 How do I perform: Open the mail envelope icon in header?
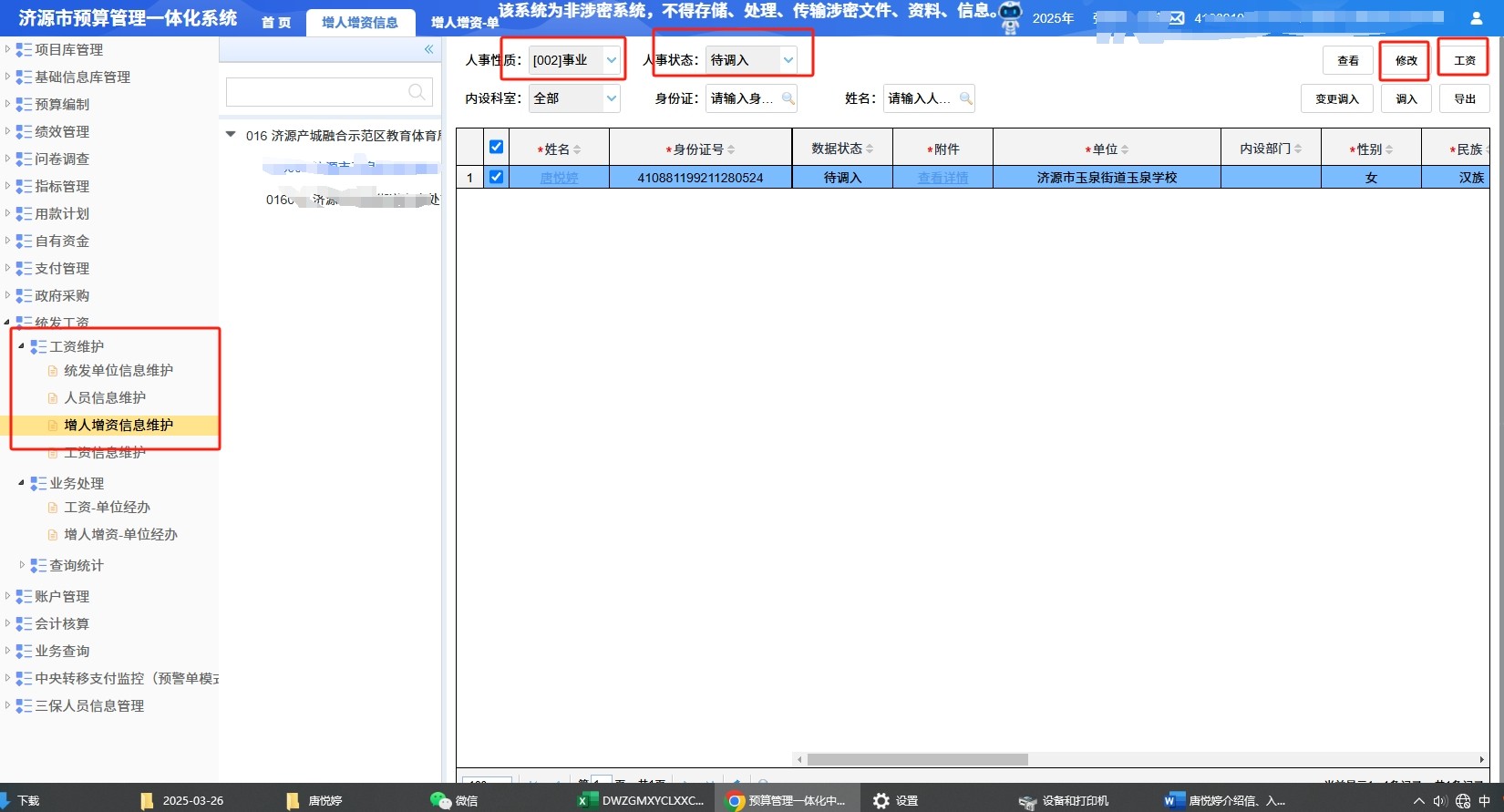tap(1177, 17)
